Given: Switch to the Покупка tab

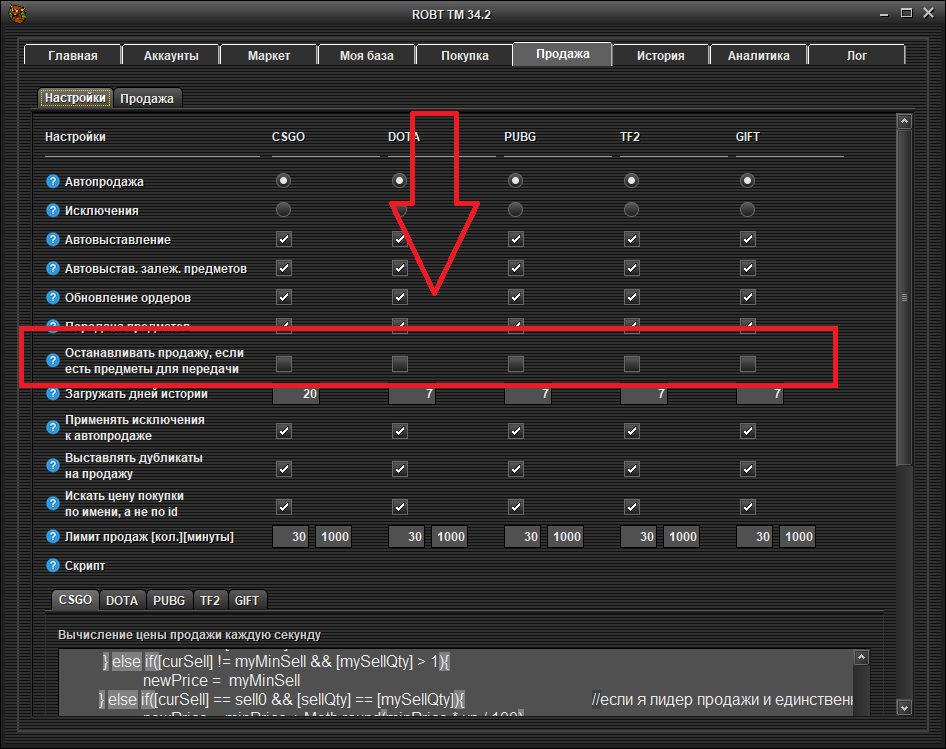Looking at the screenshot, I should [x=465, y=56].
